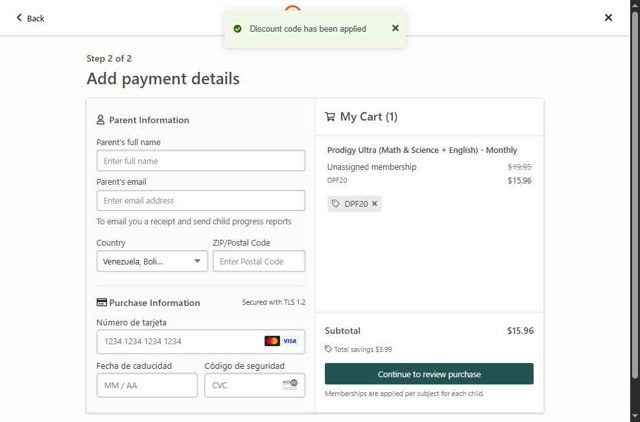
Task: Close the checkout page with X
Action: click(x=609, y=17)
